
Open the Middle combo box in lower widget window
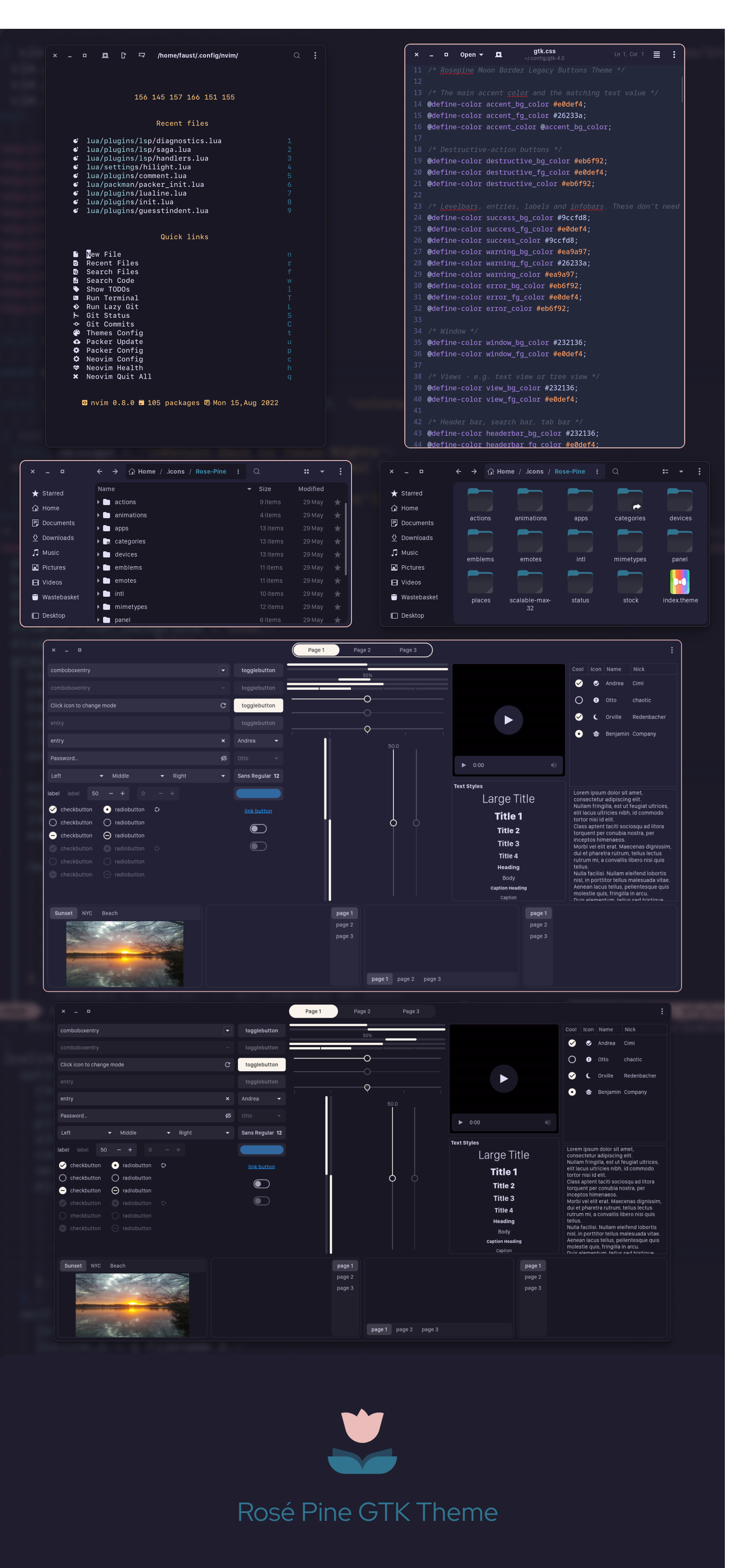pyautogui.click(x=145, y=1133)
